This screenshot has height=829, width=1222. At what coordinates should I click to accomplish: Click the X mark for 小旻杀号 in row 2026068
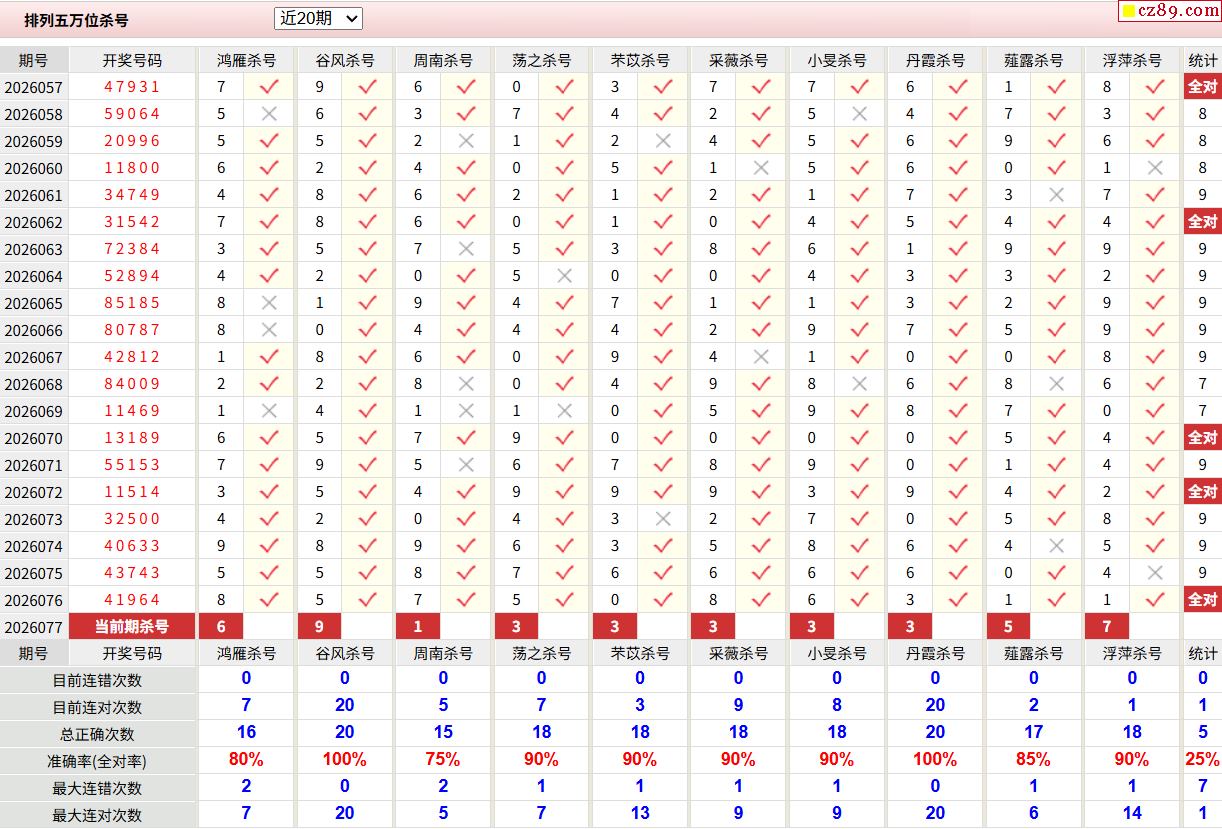[x=859, y=384]
